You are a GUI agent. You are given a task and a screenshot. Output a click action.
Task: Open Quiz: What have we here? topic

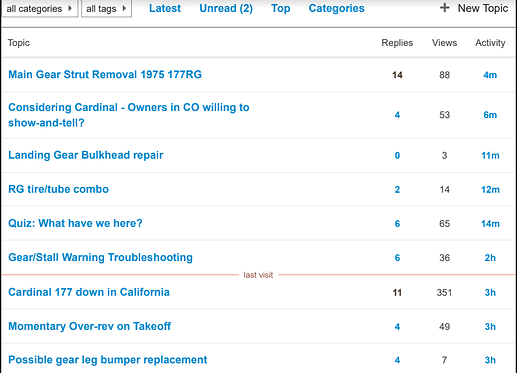[x=75, y=223]
